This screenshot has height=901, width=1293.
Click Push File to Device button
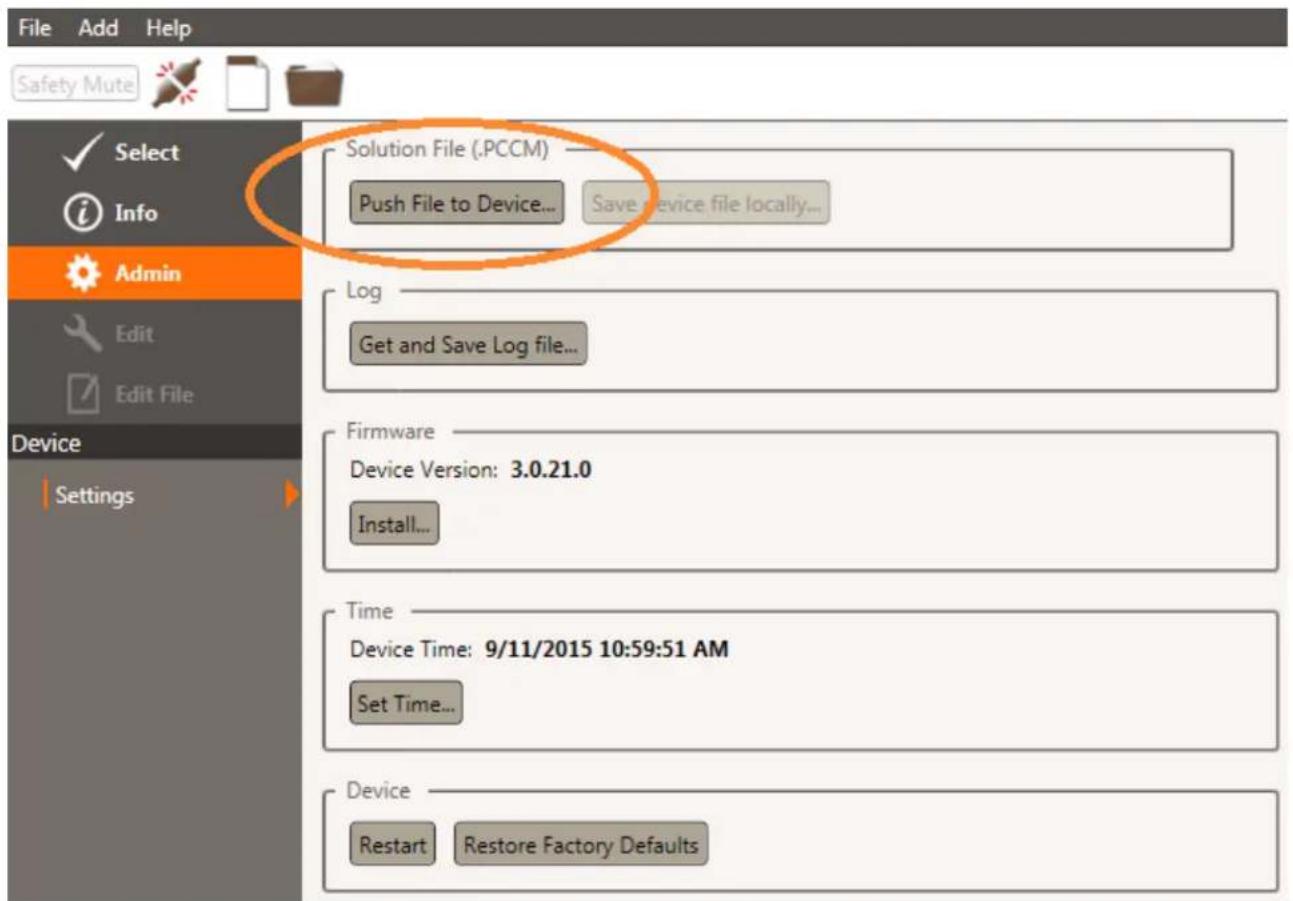457,204
